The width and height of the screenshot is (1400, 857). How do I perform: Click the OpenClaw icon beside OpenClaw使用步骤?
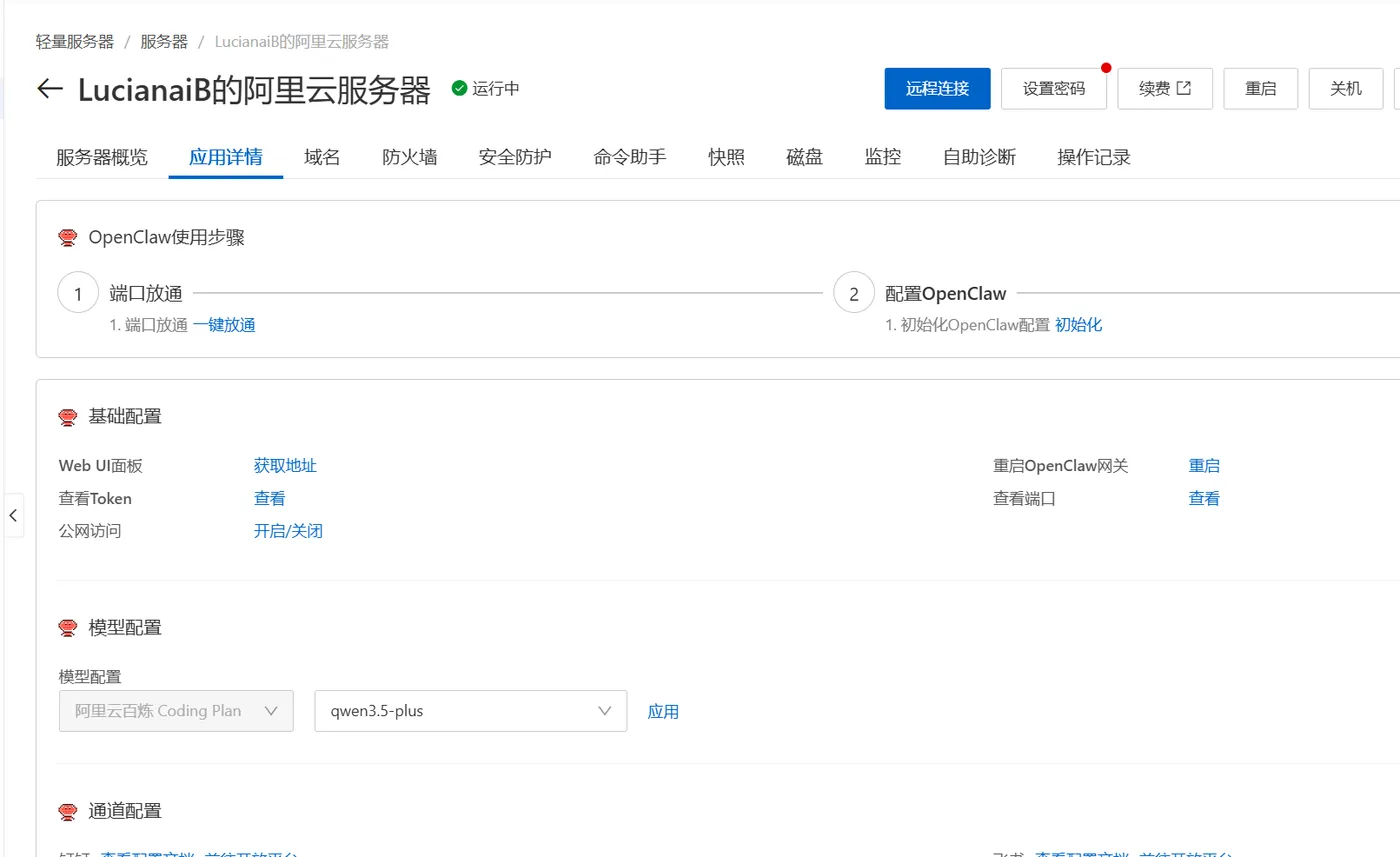tap(68, 238)
